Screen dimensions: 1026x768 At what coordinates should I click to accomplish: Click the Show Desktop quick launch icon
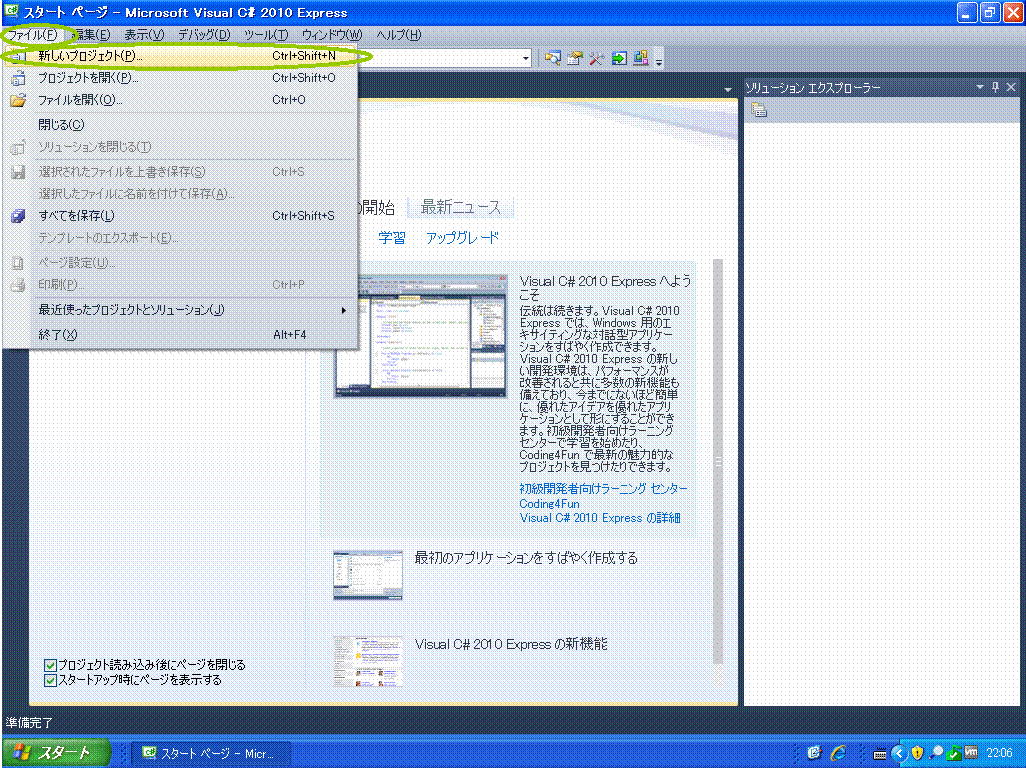[x=814, y=753]
